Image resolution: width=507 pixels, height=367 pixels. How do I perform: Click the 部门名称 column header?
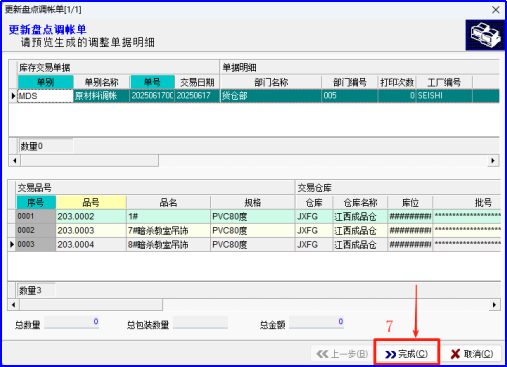point(271,82)
